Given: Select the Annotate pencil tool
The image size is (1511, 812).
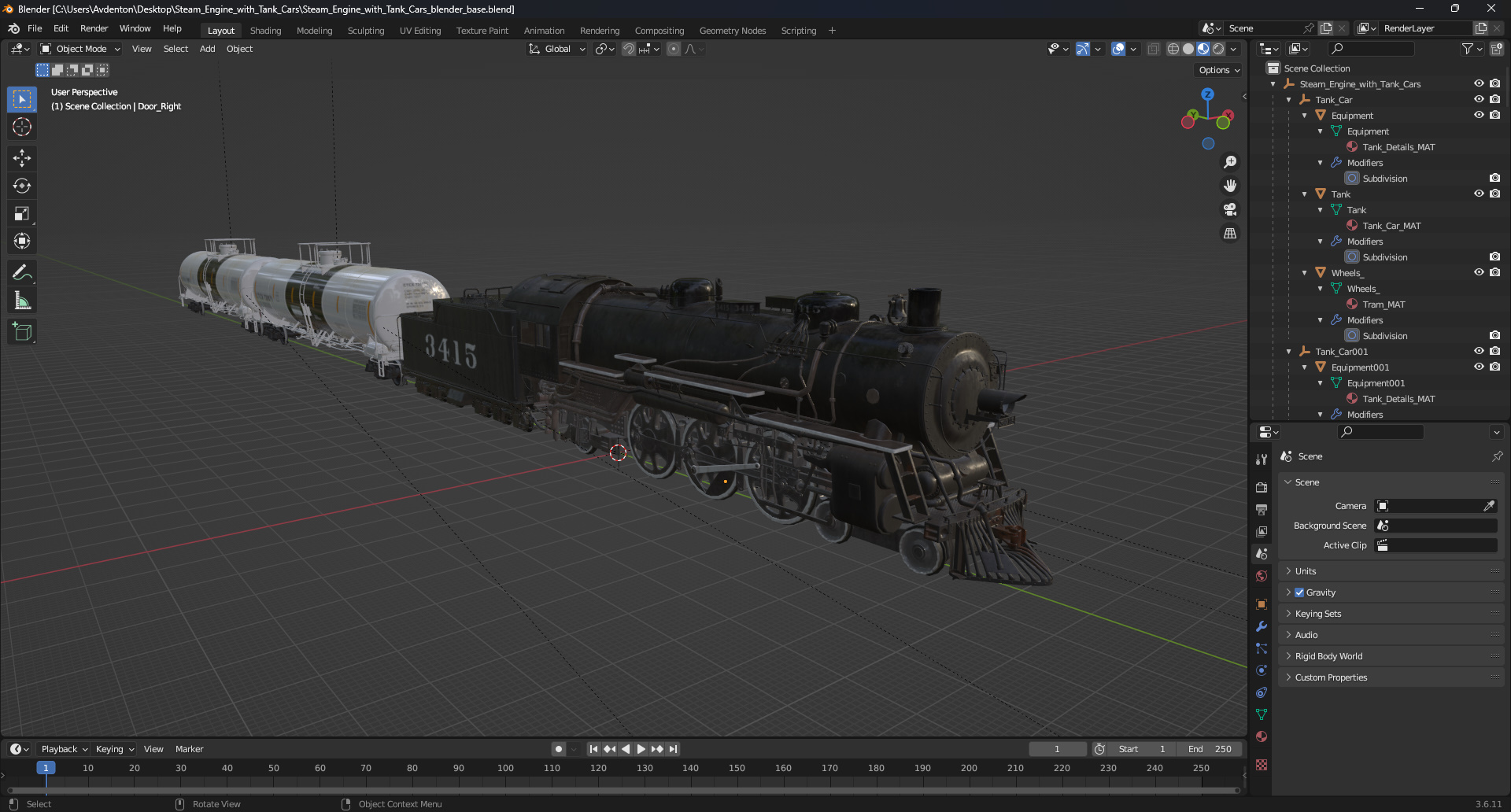Looking at the screenshot, I should click(x=22, y=273).
